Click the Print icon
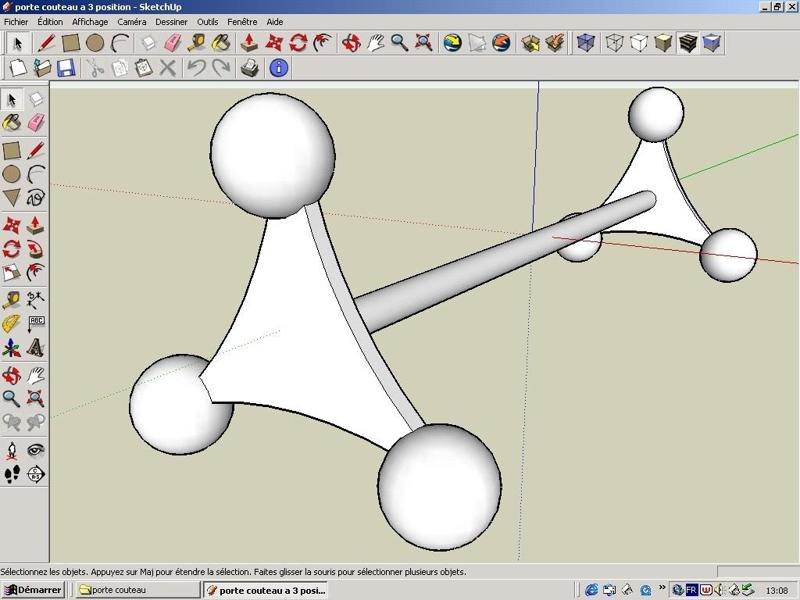This screenshot has width=800, height=600. click(x=250, y=68)
